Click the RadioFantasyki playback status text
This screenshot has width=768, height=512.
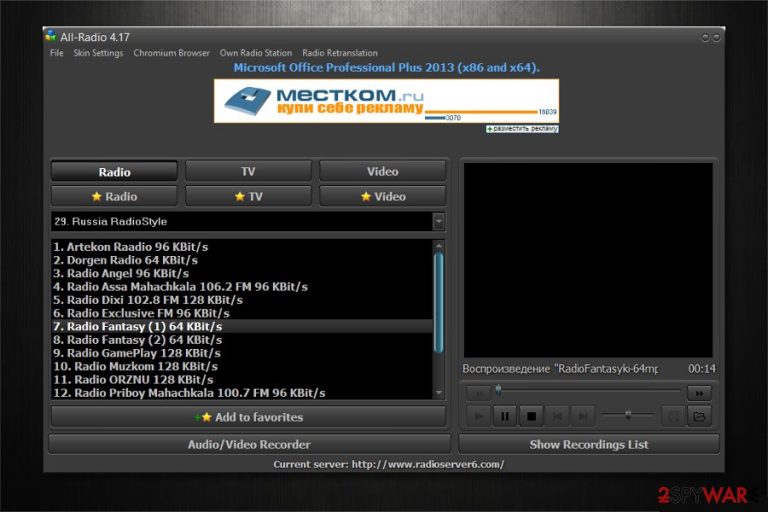coord(560,368)
